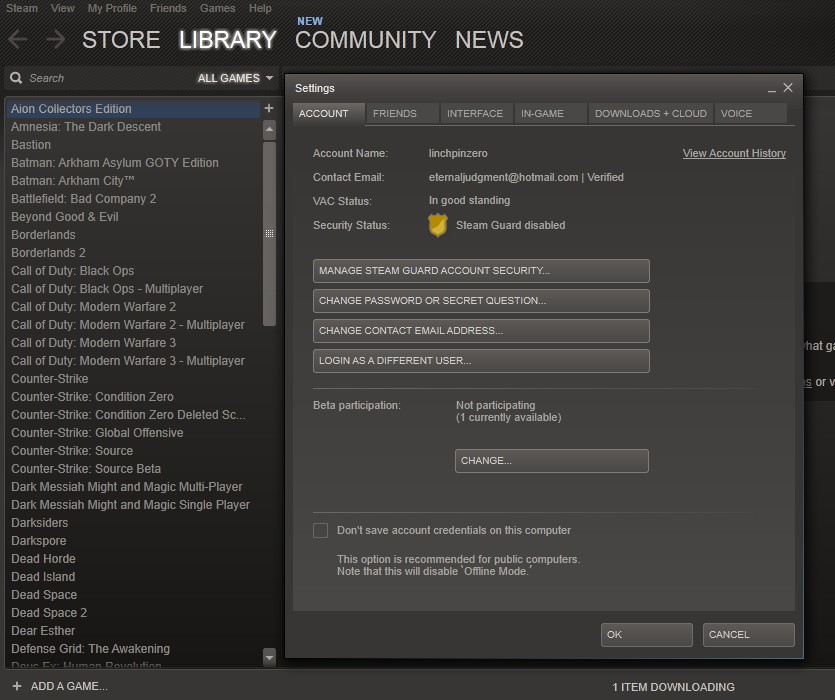The width and height of the screenshot is (835, 700).
Task: Click the 1 Item Downloading status
Action: pos(673,687)
